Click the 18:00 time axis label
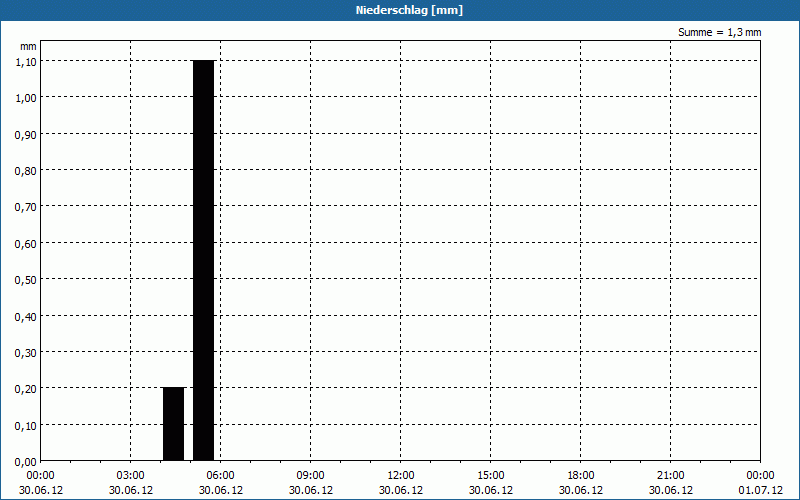This screenshot has width=800, height=500. click(x=581, y=476)
